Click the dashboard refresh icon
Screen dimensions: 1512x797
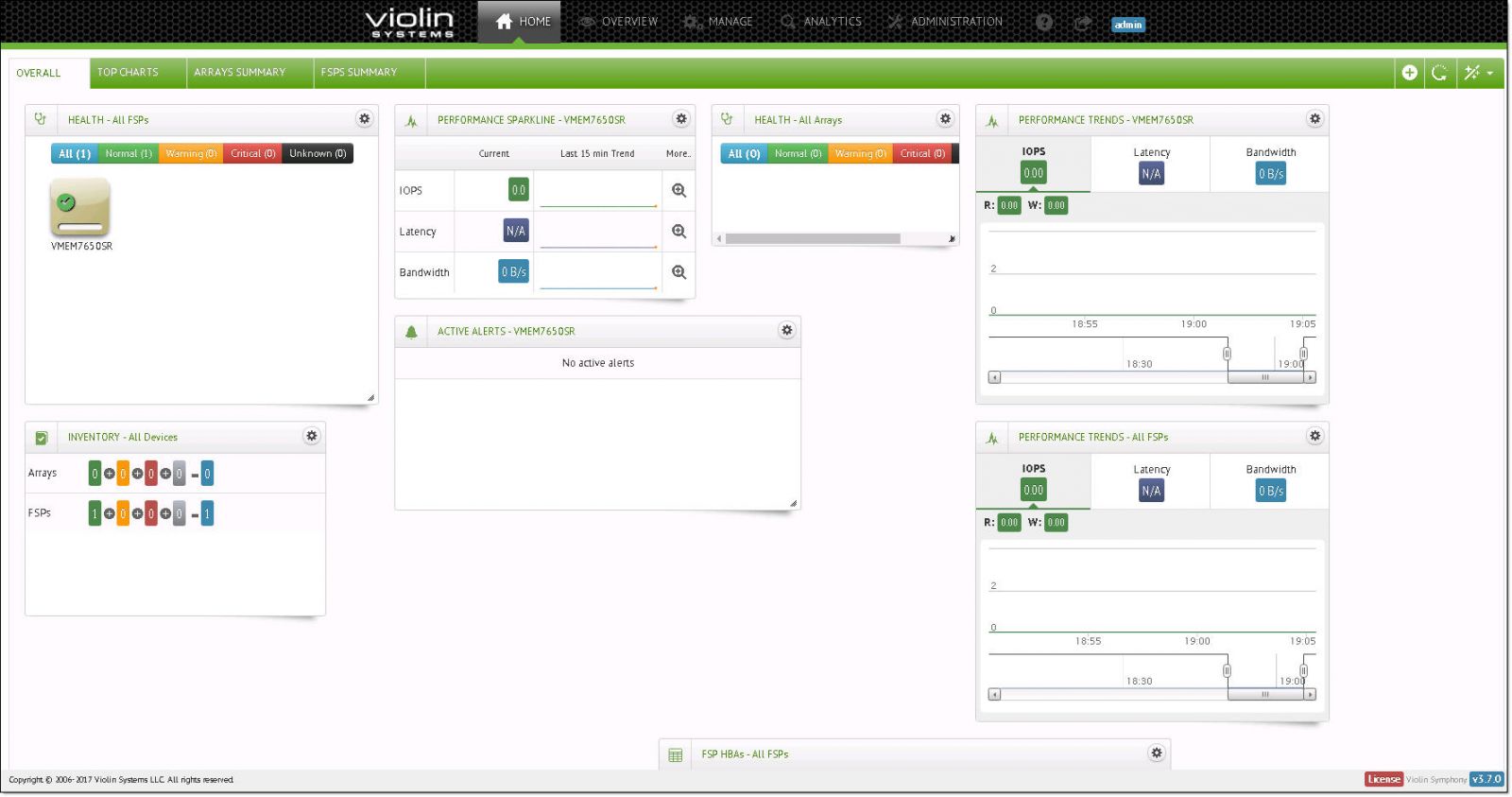[1439, 73]
